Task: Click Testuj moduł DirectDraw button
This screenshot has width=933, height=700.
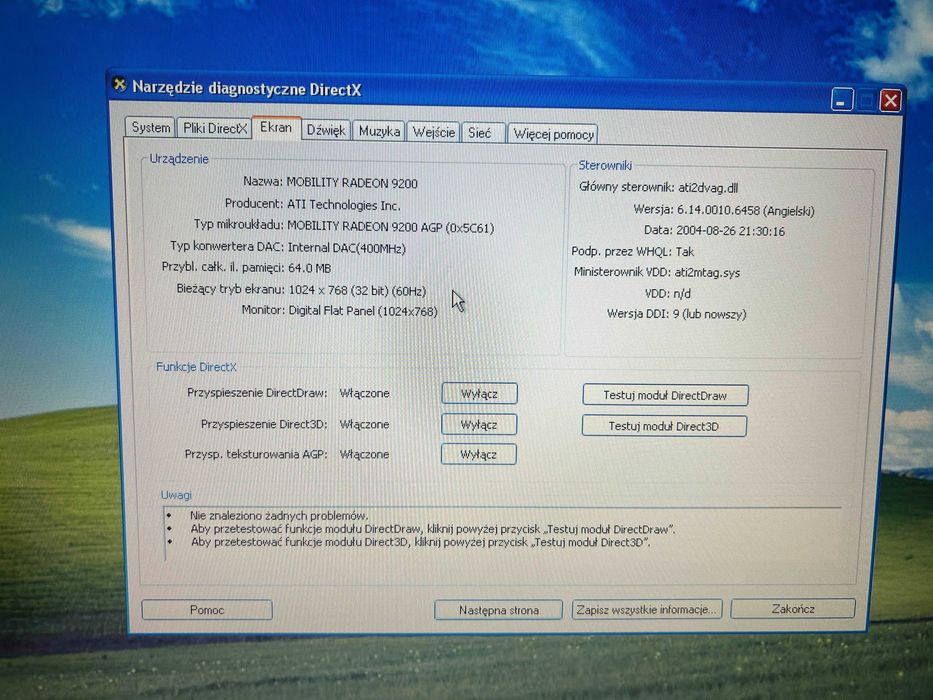Action: coord(665,395)
